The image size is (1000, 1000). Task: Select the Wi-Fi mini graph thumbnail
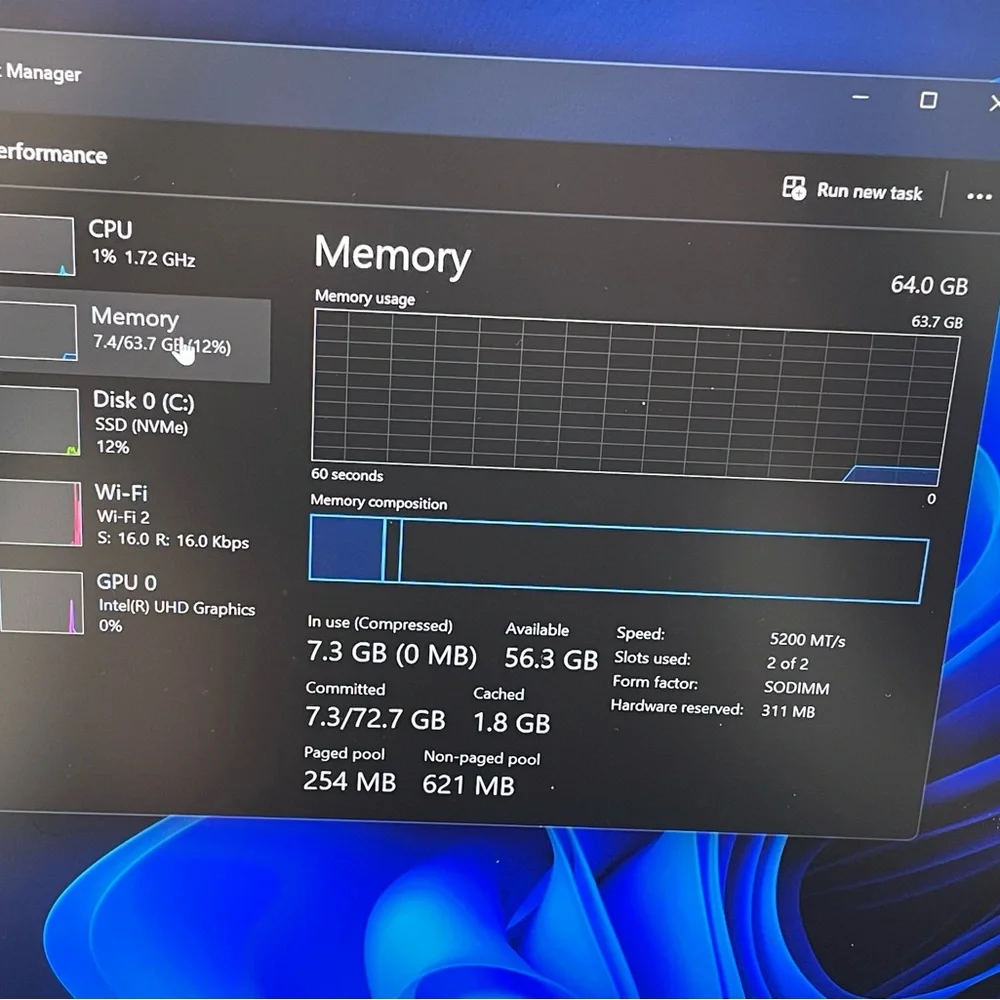(40, 513)
